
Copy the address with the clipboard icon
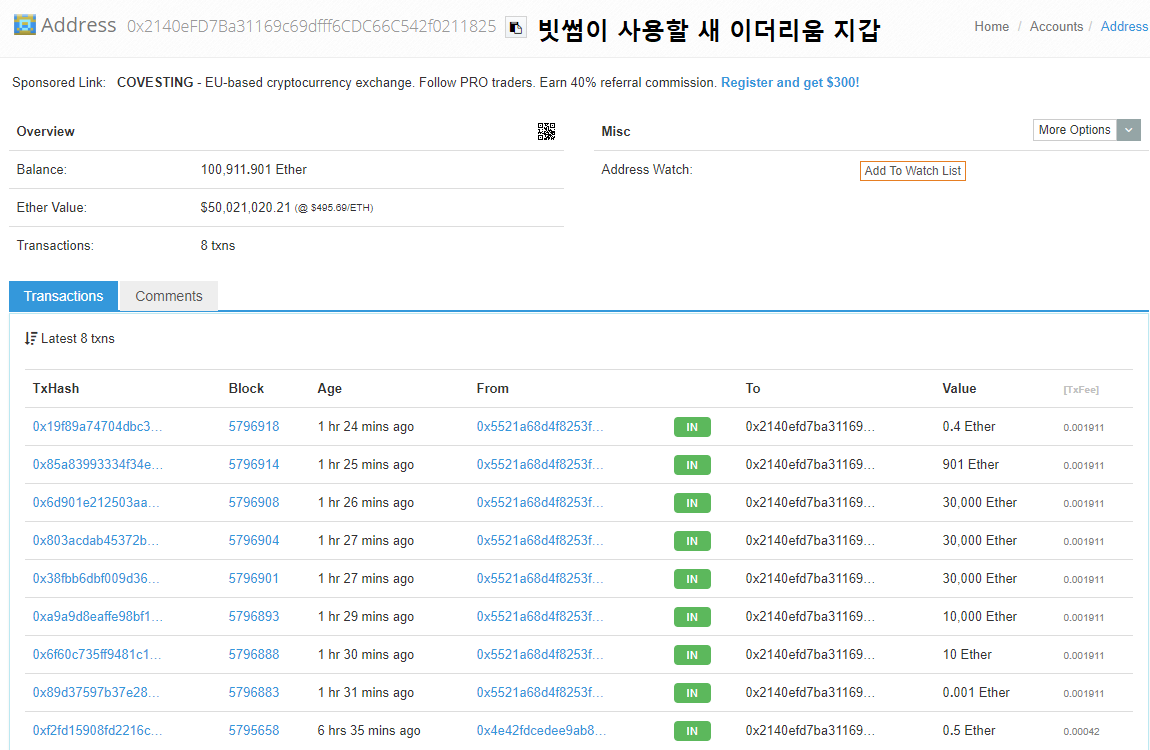tap(516, 28)
